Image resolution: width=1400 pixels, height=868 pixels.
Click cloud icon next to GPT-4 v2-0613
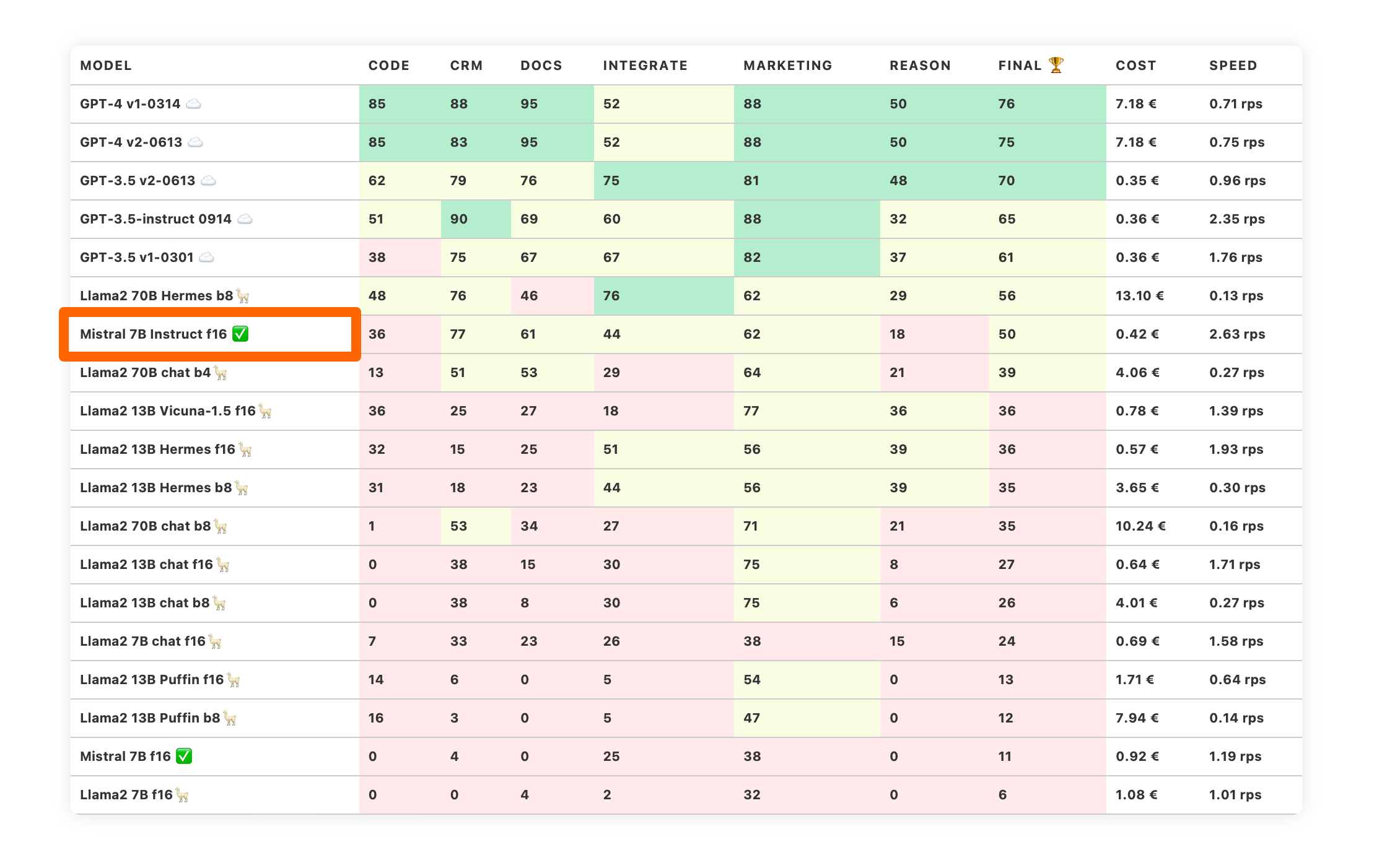(196, 142)
